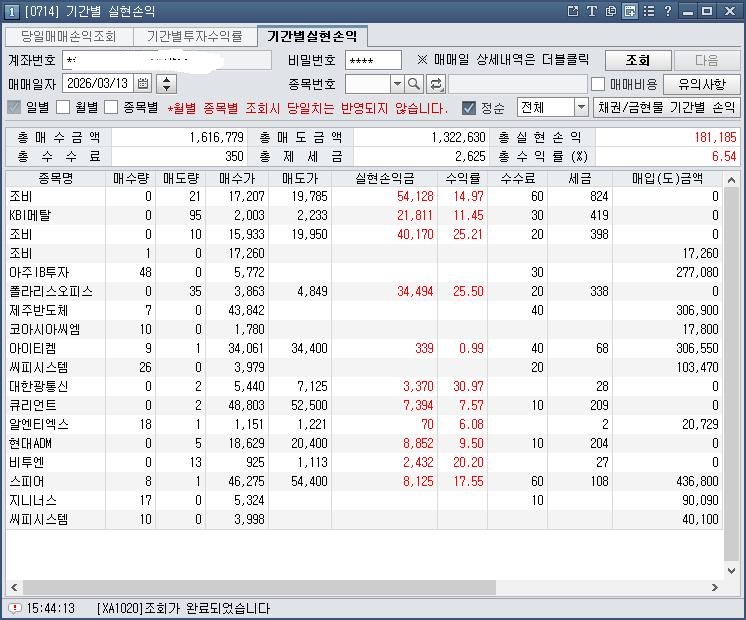
Task: Select the 코아시아씨엠 row
Action: point(364,329)
